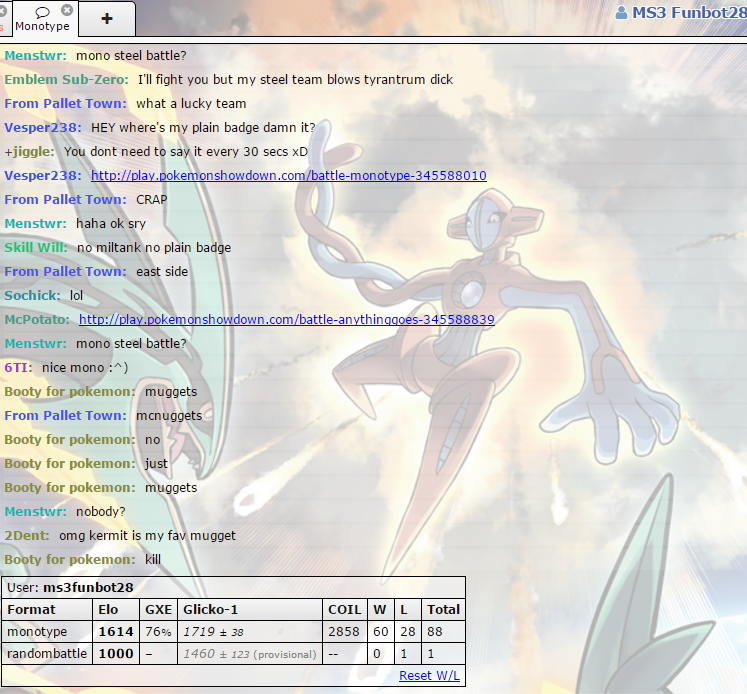This screenshot has width=747, height=694.
Task: Select the monotype losses value 28
Action: pyautogui.click(x=408, y=632)
